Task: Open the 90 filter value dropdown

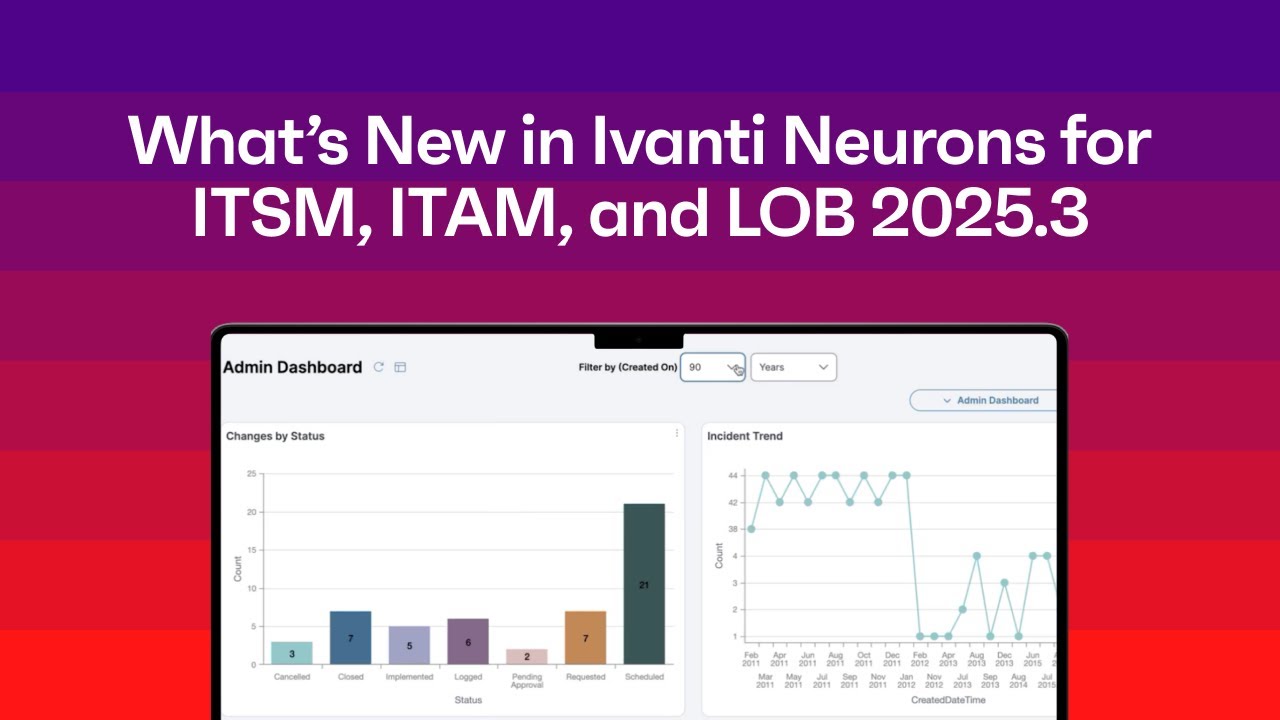Action: (713, 367)
